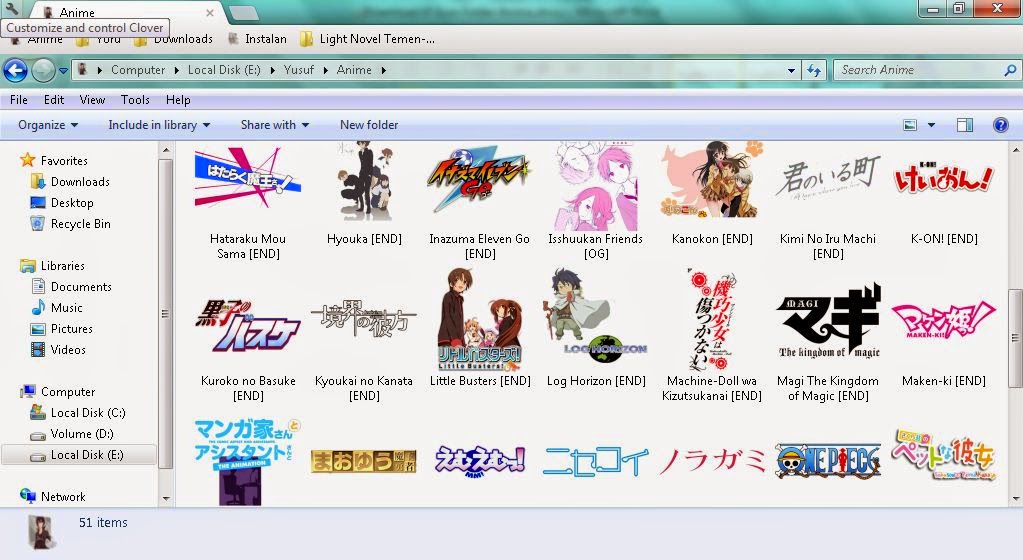The height and width of the screenshot is (560, 1023).
Task: Select Pictures library
Action: pos(63,329)
